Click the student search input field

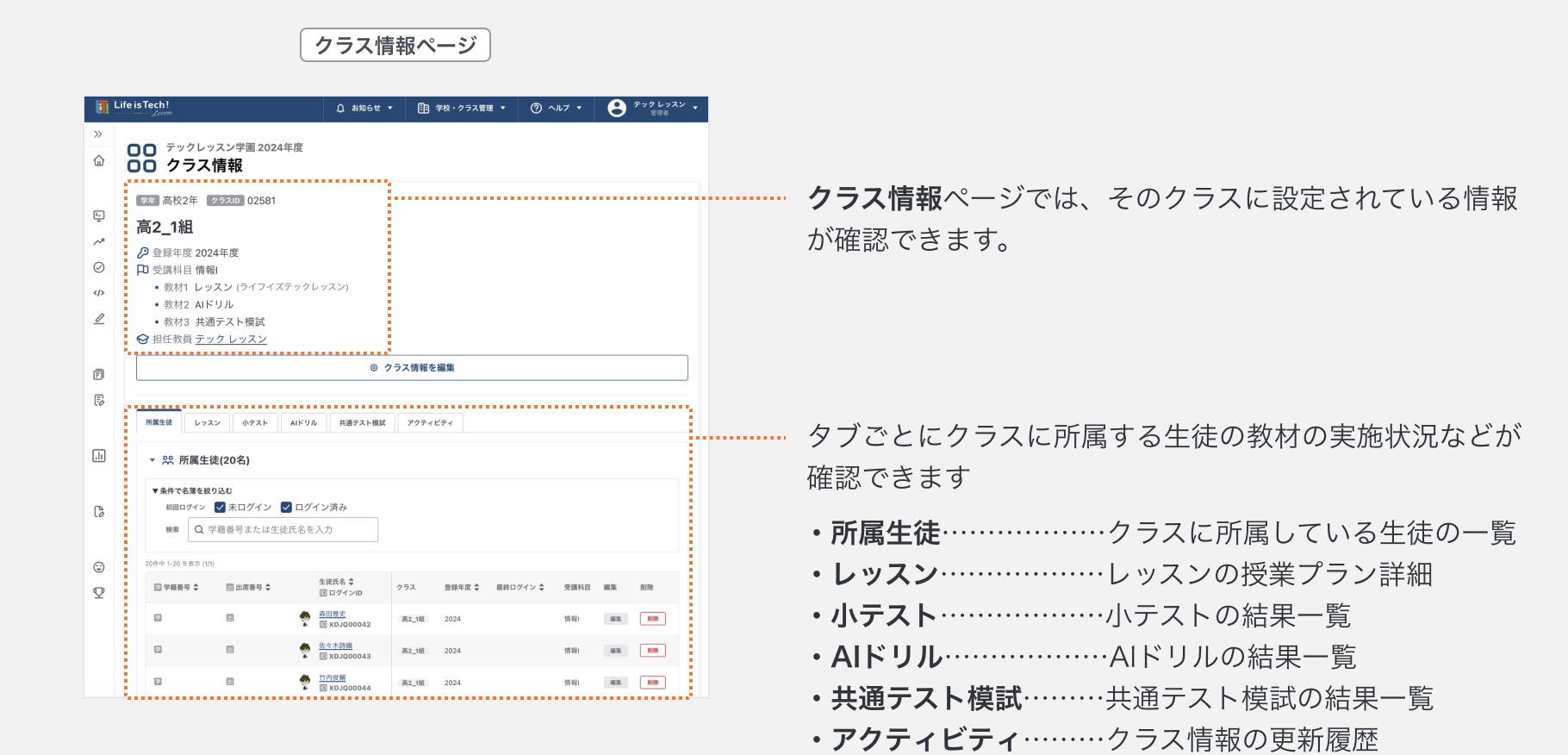pyautogui.click(x=283, y=529)
